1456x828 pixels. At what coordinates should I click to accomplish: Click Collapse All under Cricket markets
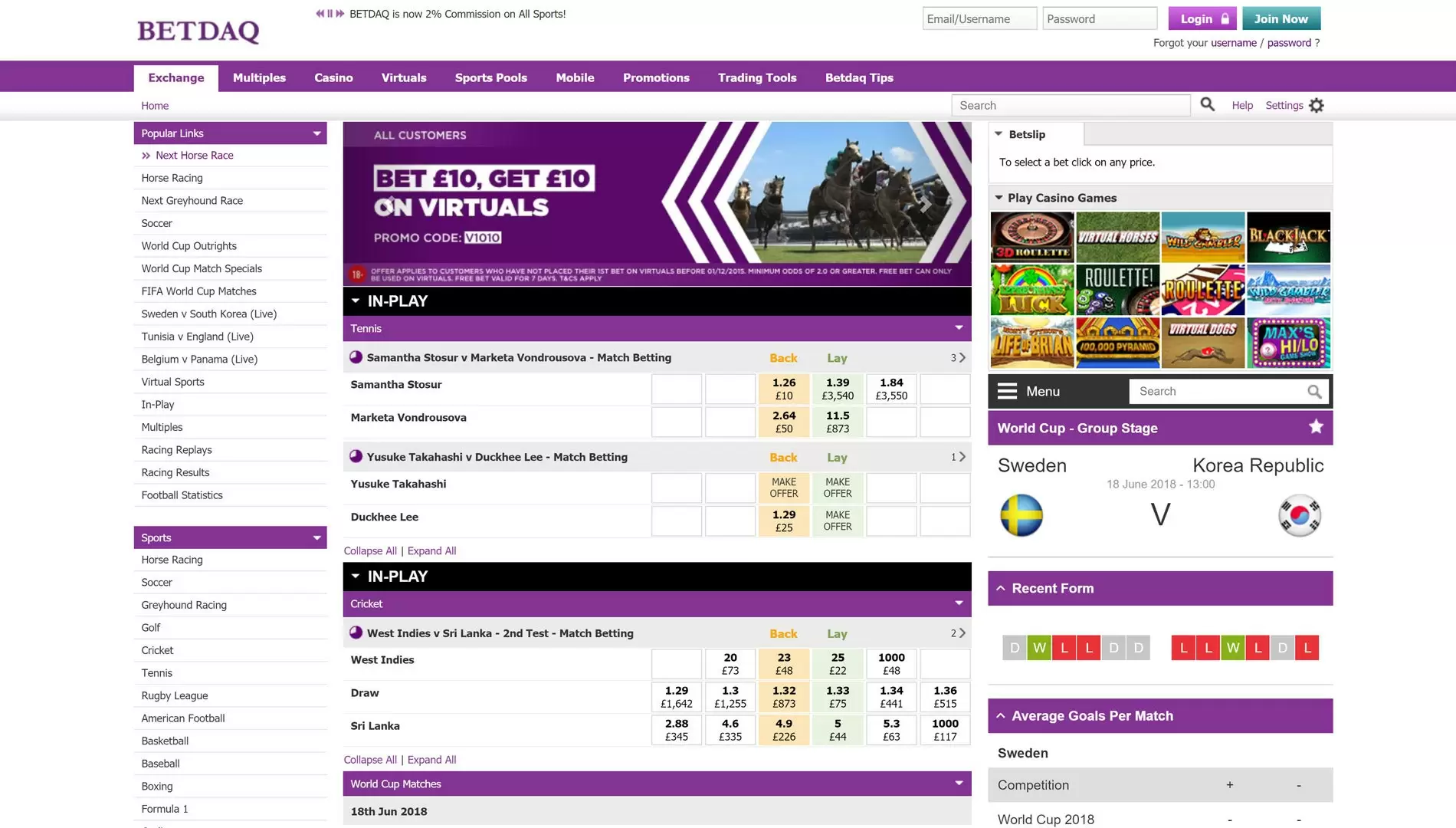[x=370, y=760]
